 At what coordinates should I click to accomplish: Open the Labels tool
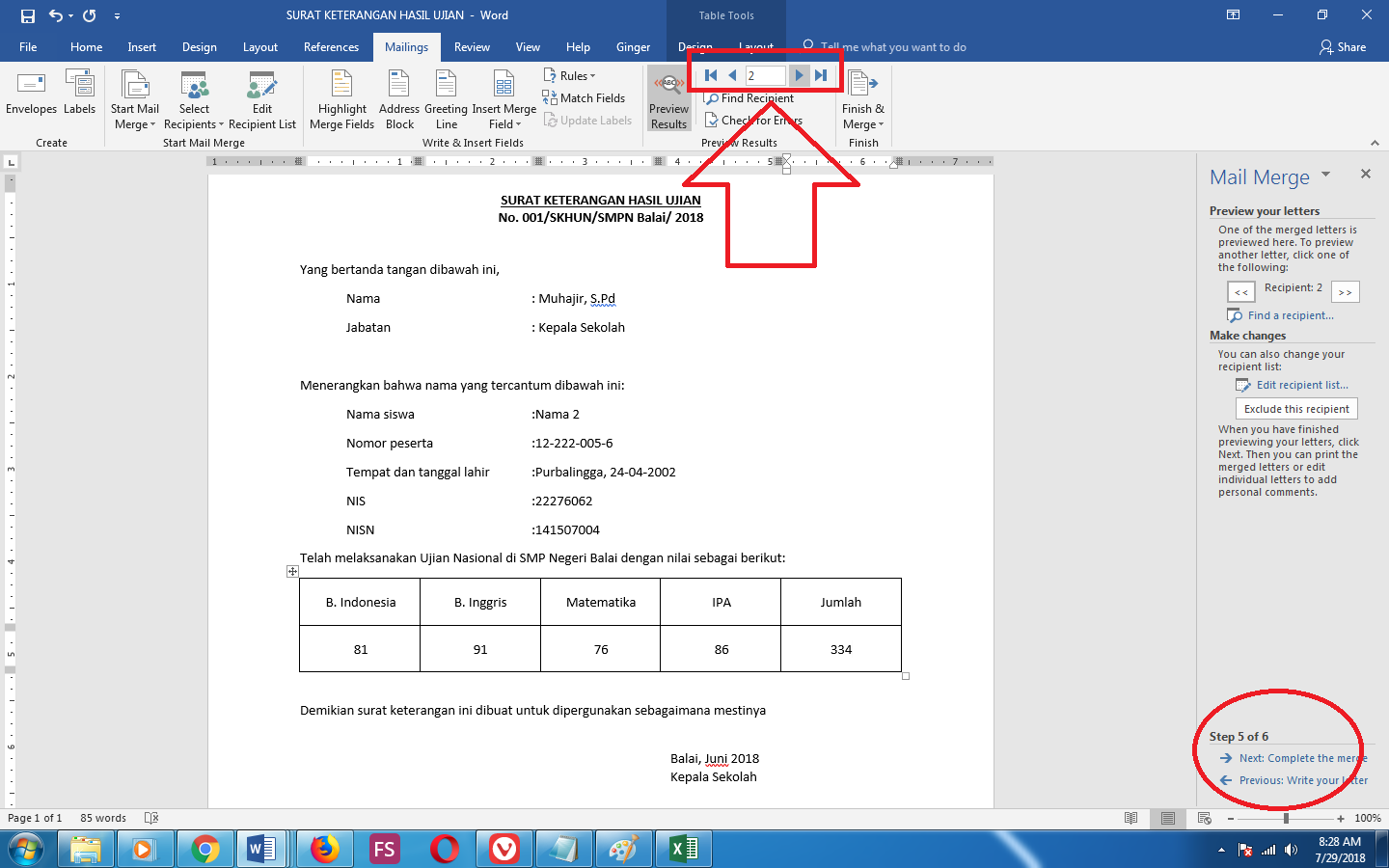tap(79, 93)
